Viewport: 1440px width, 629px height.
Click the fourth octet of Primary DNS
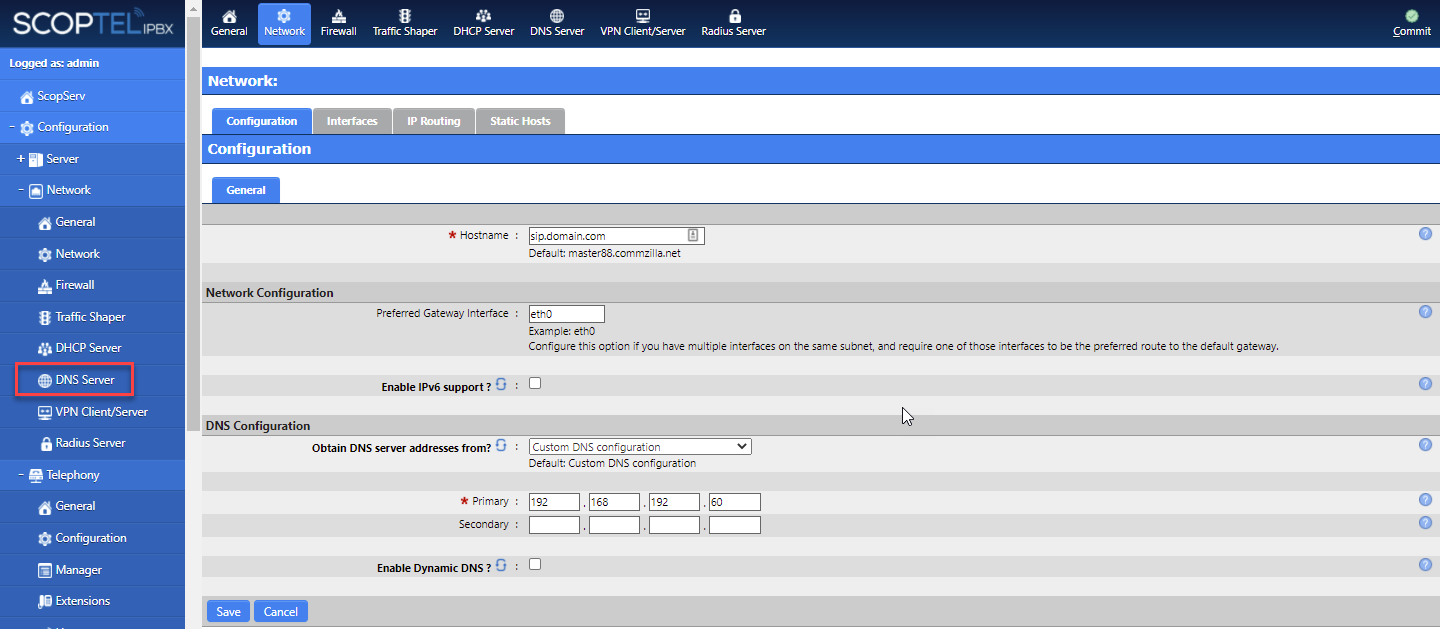point(735,502)
